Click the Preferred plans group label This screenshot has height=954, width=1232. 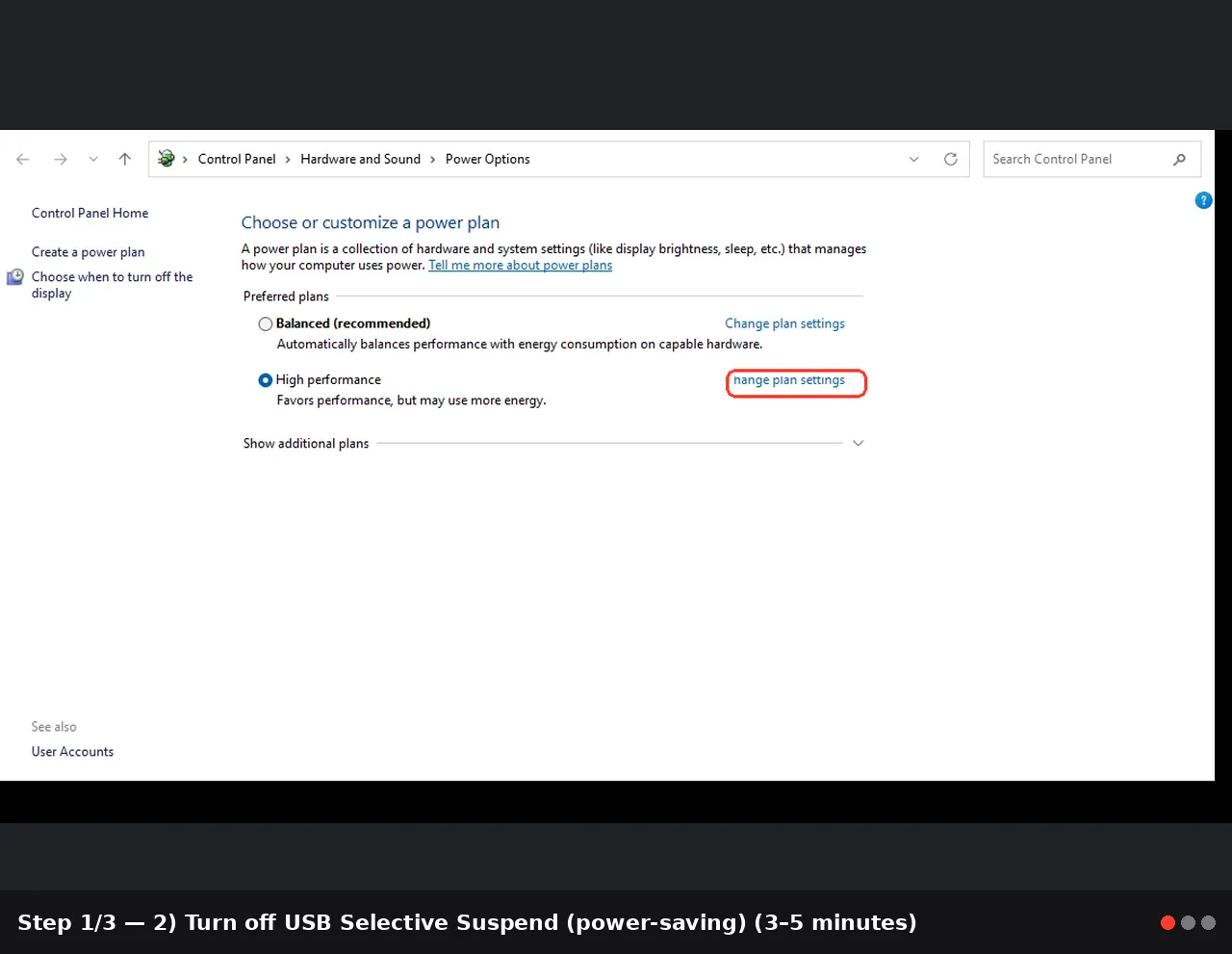(286, 297)
